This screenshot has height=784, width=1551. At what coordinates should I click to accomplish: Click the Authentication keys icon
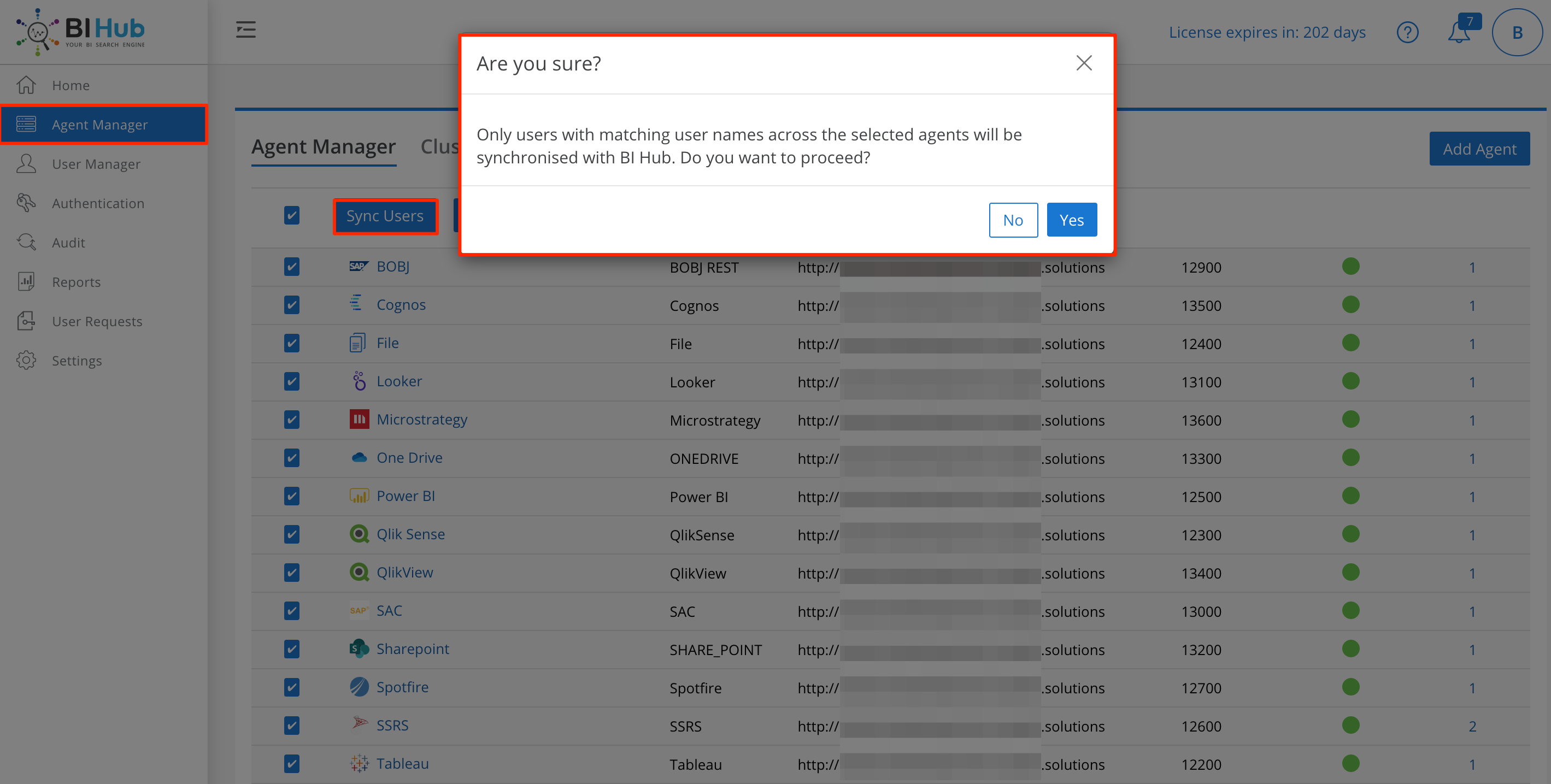pyautogui.click(x=26, y=203)
